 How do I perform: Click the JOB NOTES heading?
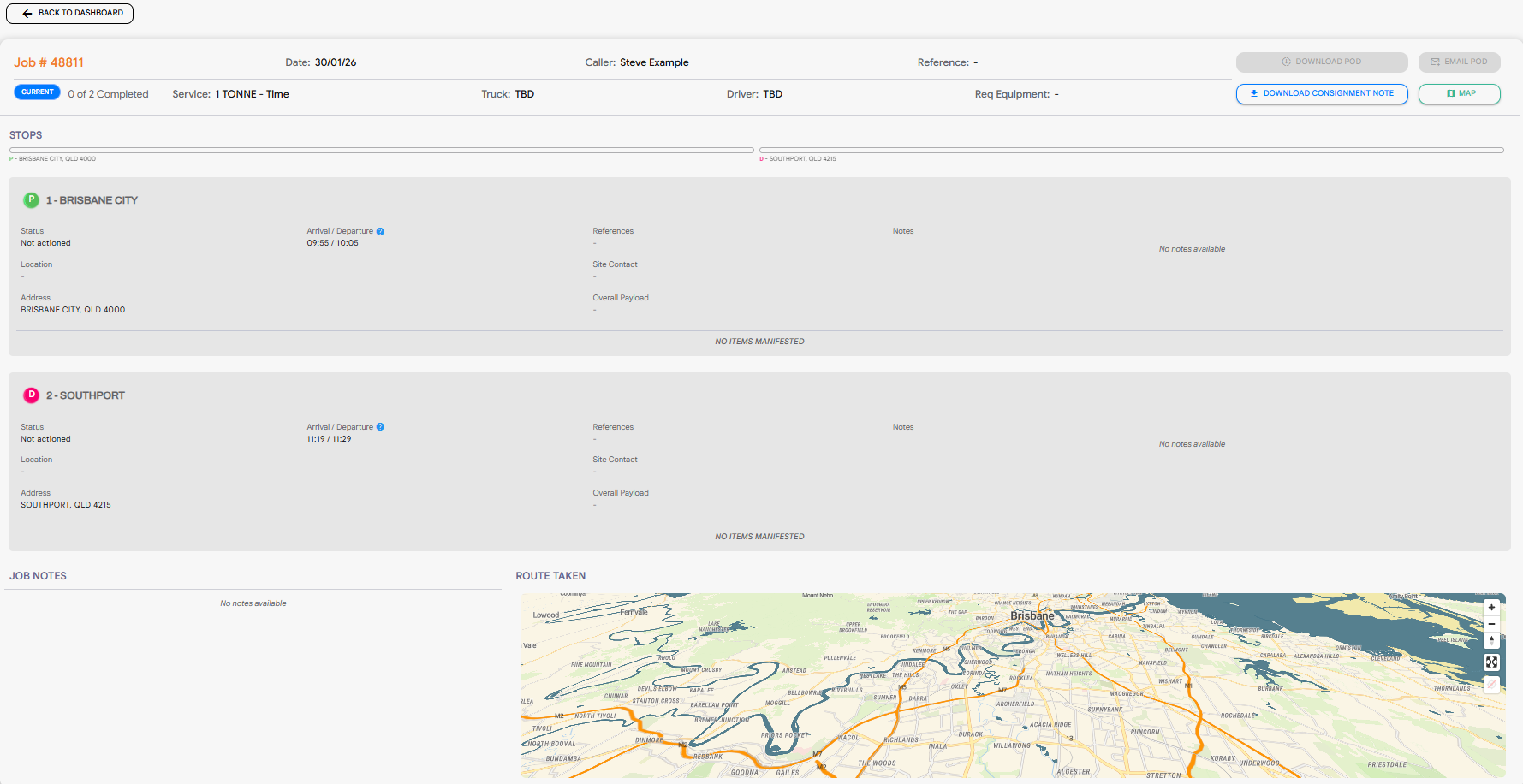click(38, 576)
